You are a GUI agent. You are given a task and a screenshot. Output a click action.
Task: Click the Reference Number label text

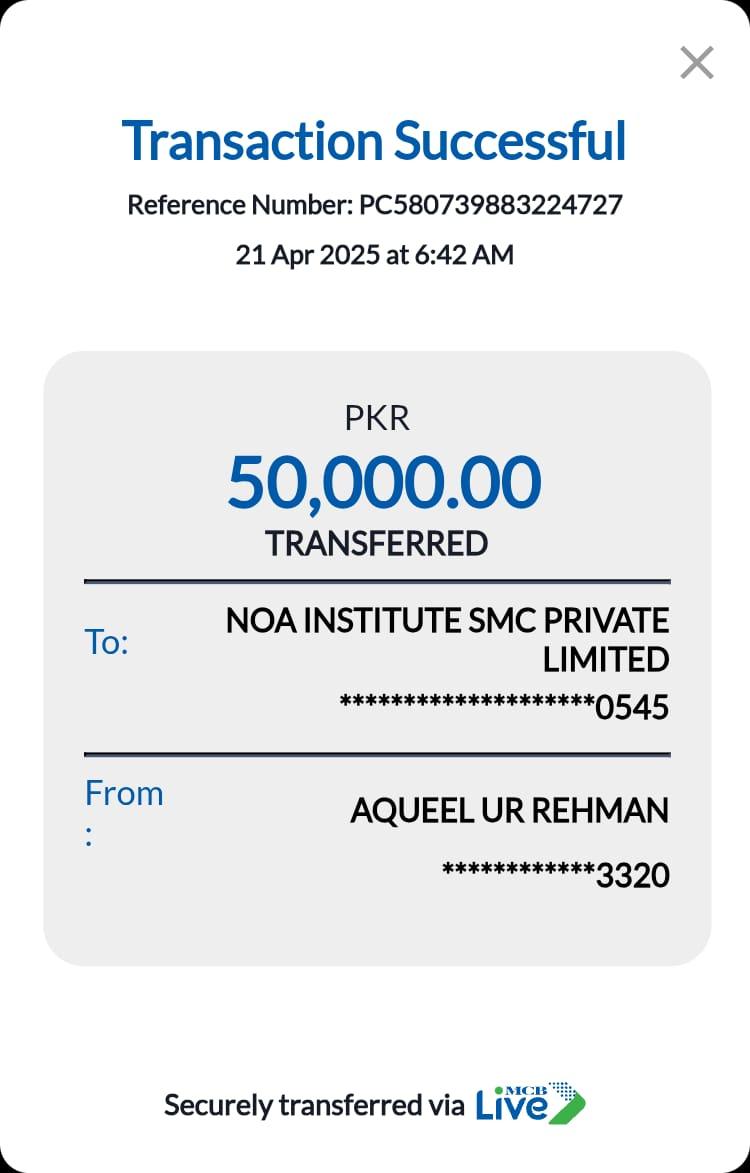coord(240,205)
